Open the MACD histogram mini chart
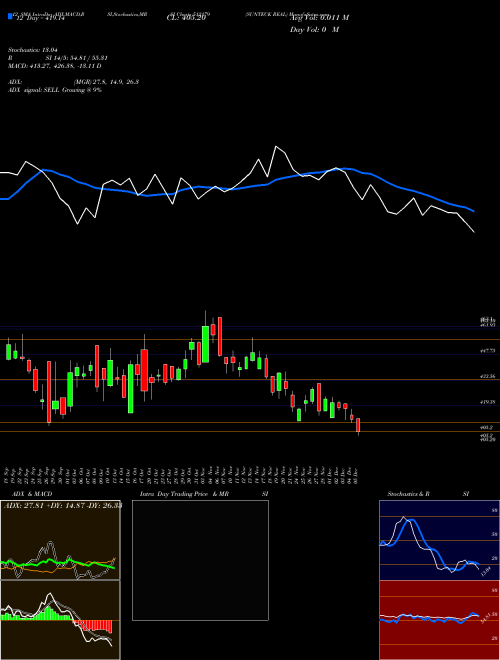 click(60, 620)
